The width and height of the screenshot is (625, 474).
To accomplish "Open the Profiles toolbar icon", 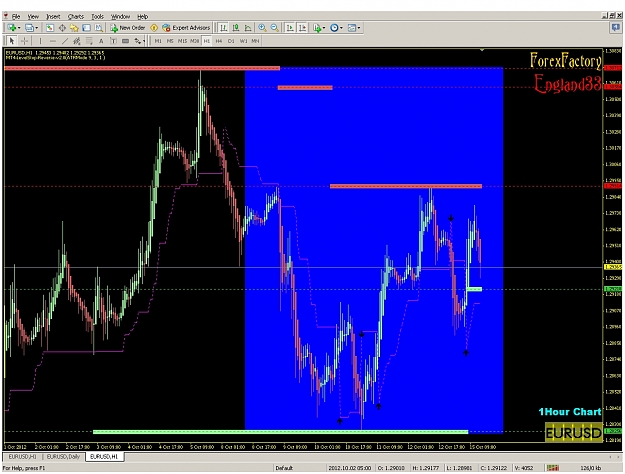I will point(29,28).
